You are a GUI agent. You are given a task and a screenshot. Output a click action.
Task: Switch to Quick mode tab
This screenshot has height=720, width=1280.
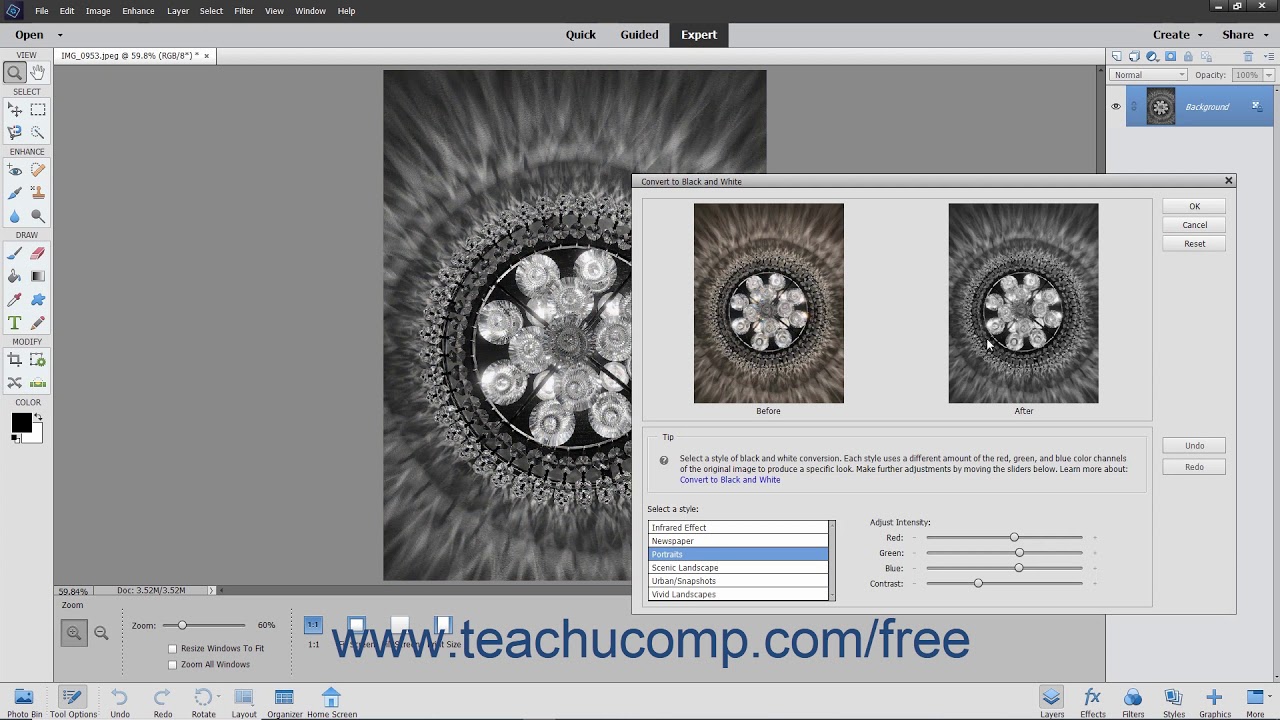(580, 35)
